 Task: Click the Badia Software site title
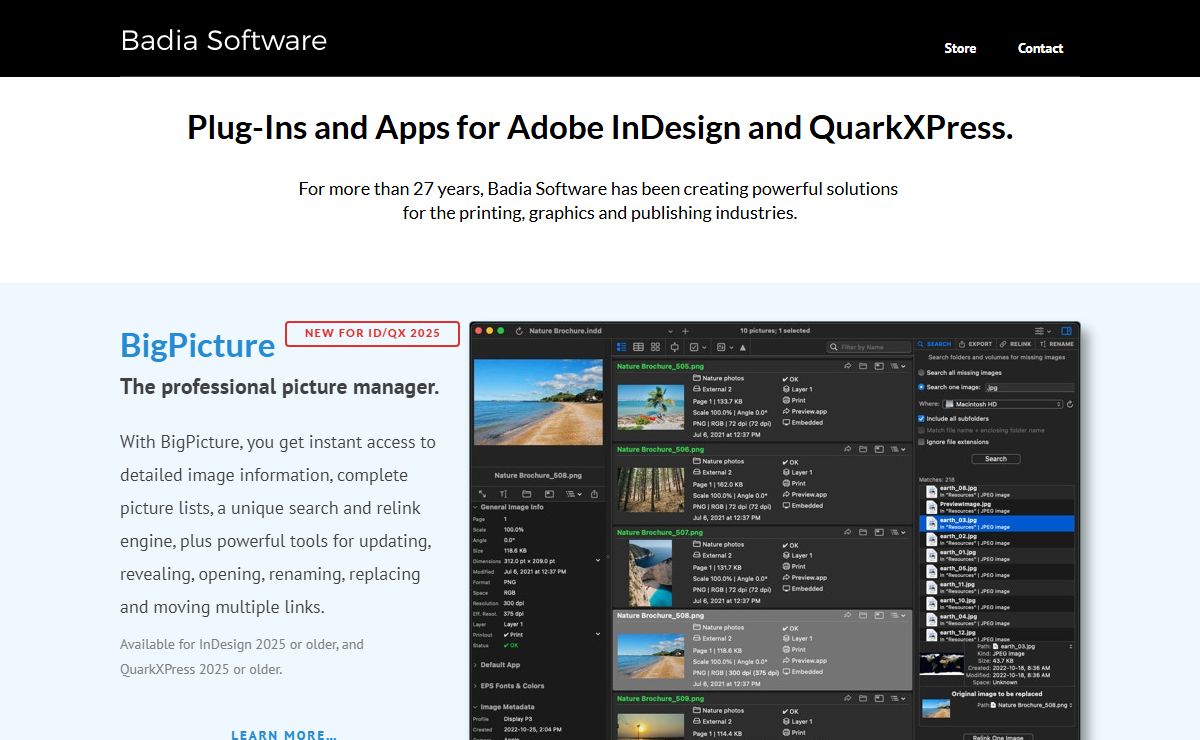pos(224,40)
